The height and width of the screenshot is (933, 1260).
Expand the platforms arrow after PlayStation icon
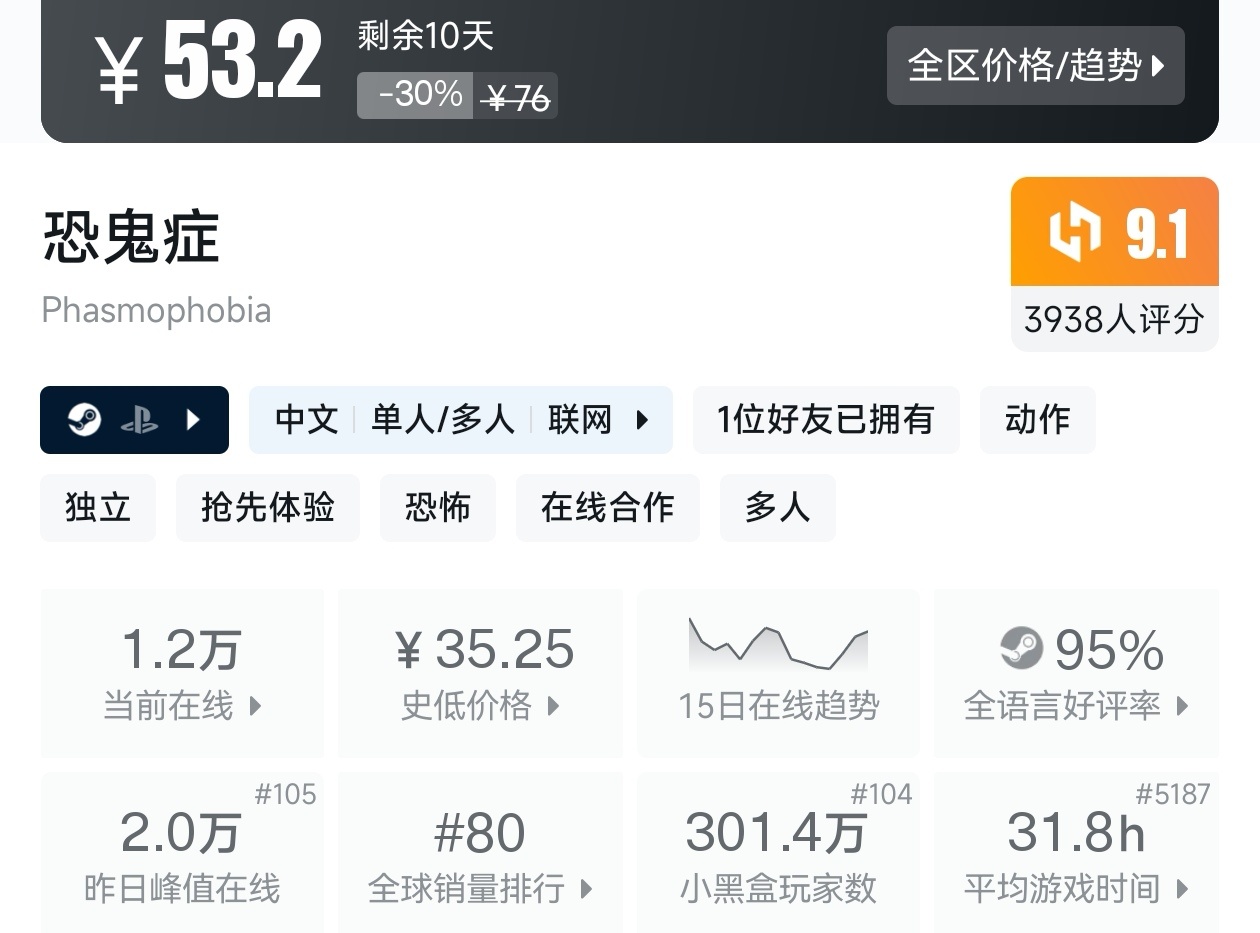(194, 420)
